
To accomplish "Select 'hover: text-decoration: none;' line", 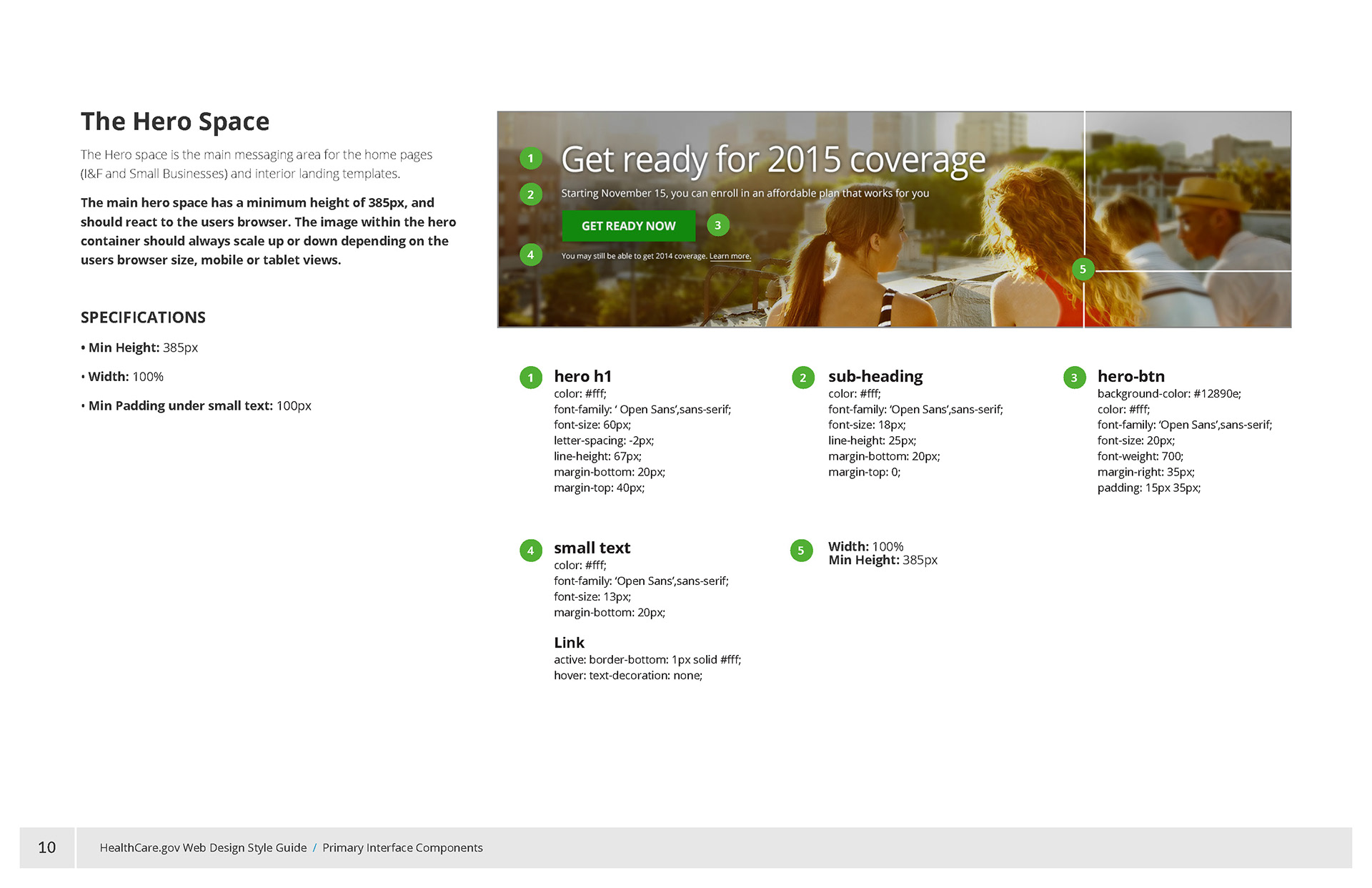I will click(x=628, y=675).
